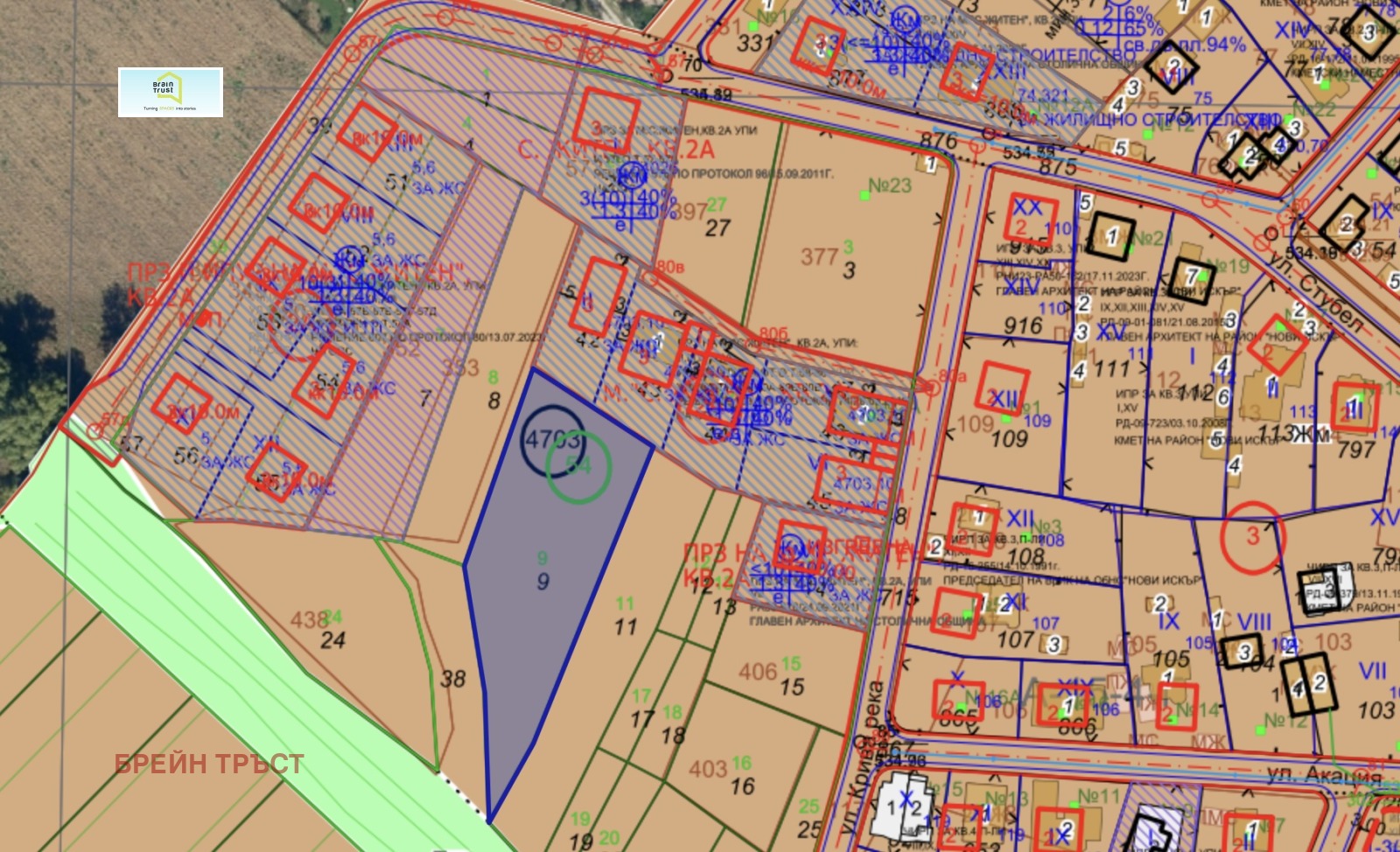This screenshot has height=852, width=1400.
Task: Select the ул. Стубел street label
Action: click(x=1314, y=290)
